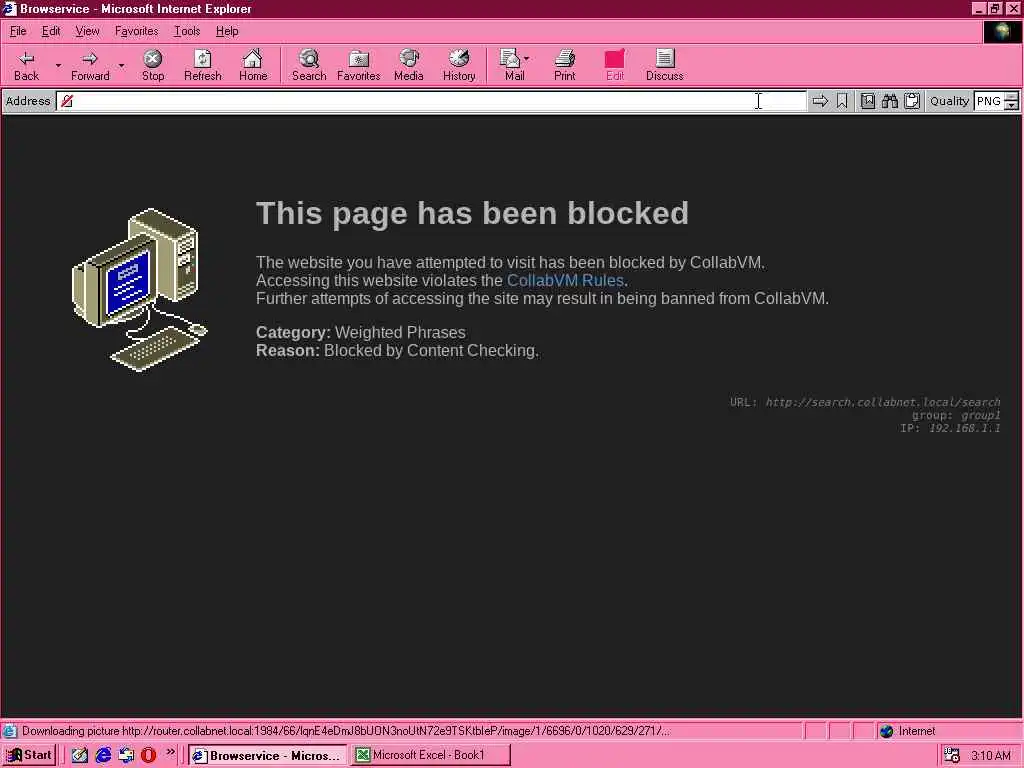Open the Favorites toolbar pane

coord(359,65)
